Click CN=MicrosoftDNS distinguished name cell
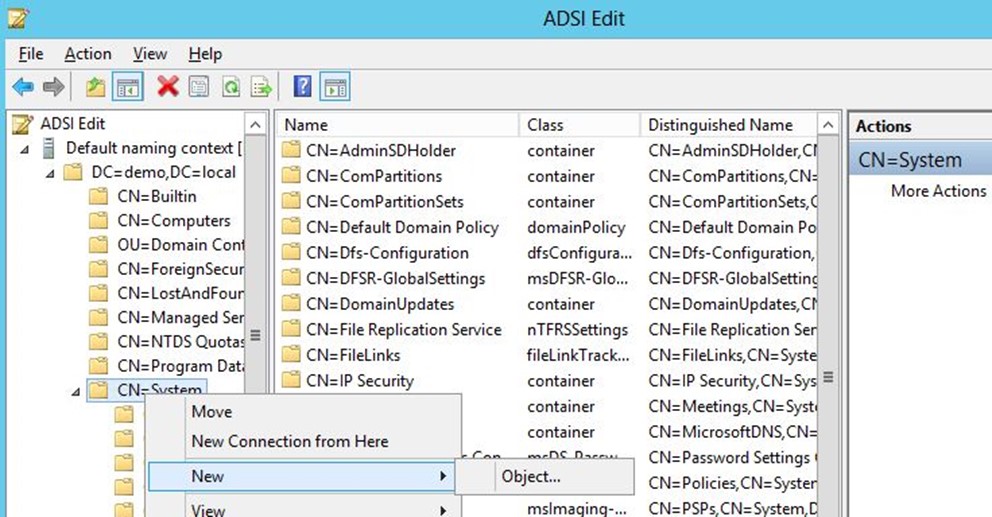The image size is (992, 517). [732, 432]
